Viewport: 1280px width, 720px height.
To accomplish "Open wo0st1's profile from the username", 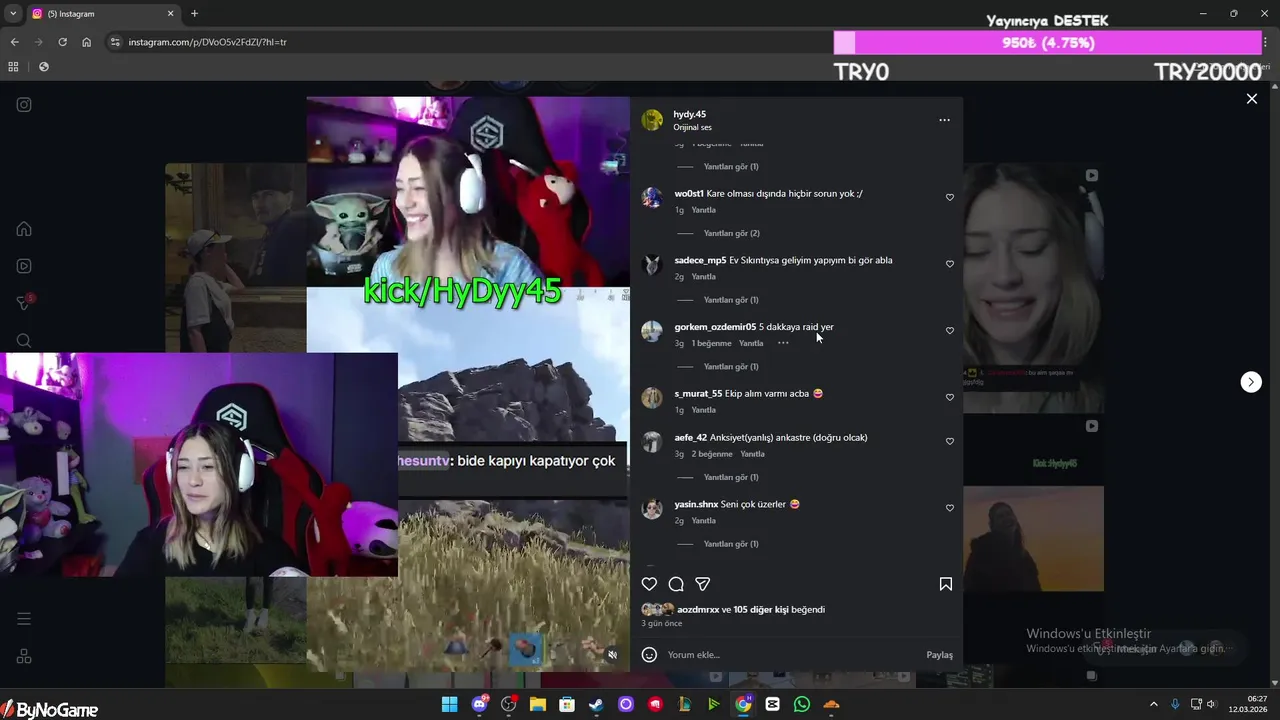I will tap(689, 194).
